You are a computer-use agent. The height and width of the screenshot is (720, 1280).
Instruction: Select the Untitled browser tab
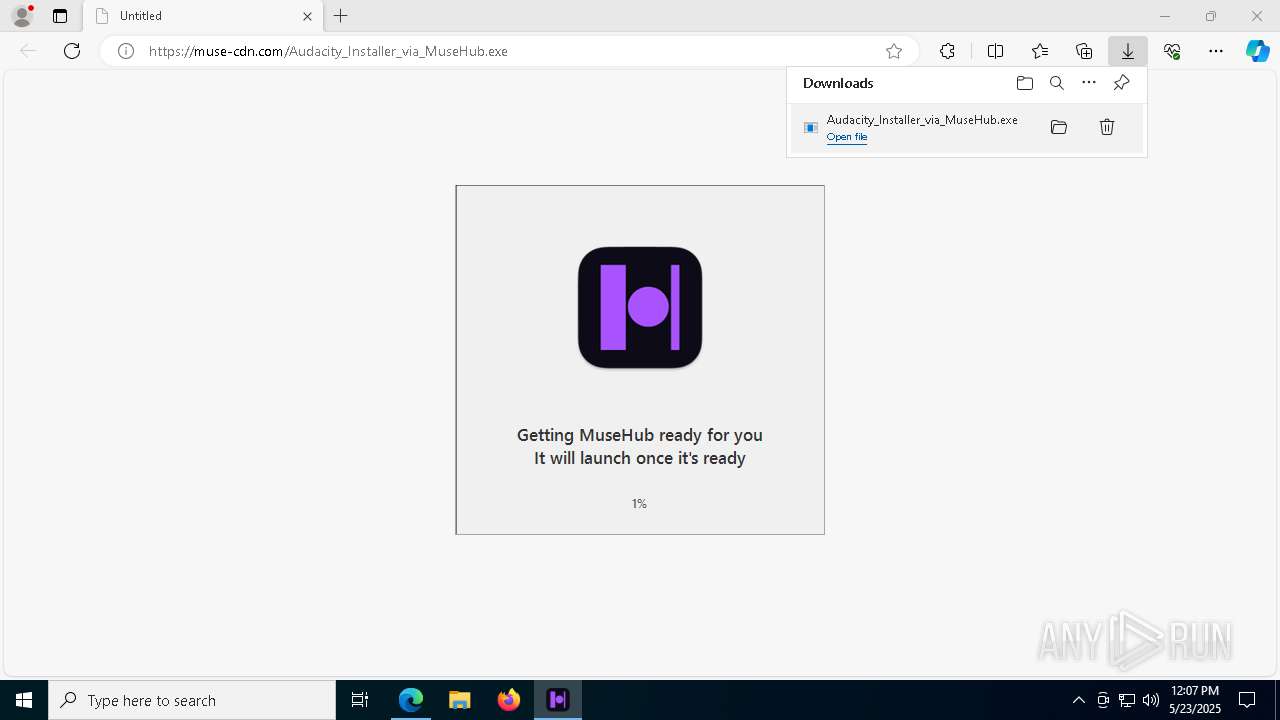tap(203, 16)
